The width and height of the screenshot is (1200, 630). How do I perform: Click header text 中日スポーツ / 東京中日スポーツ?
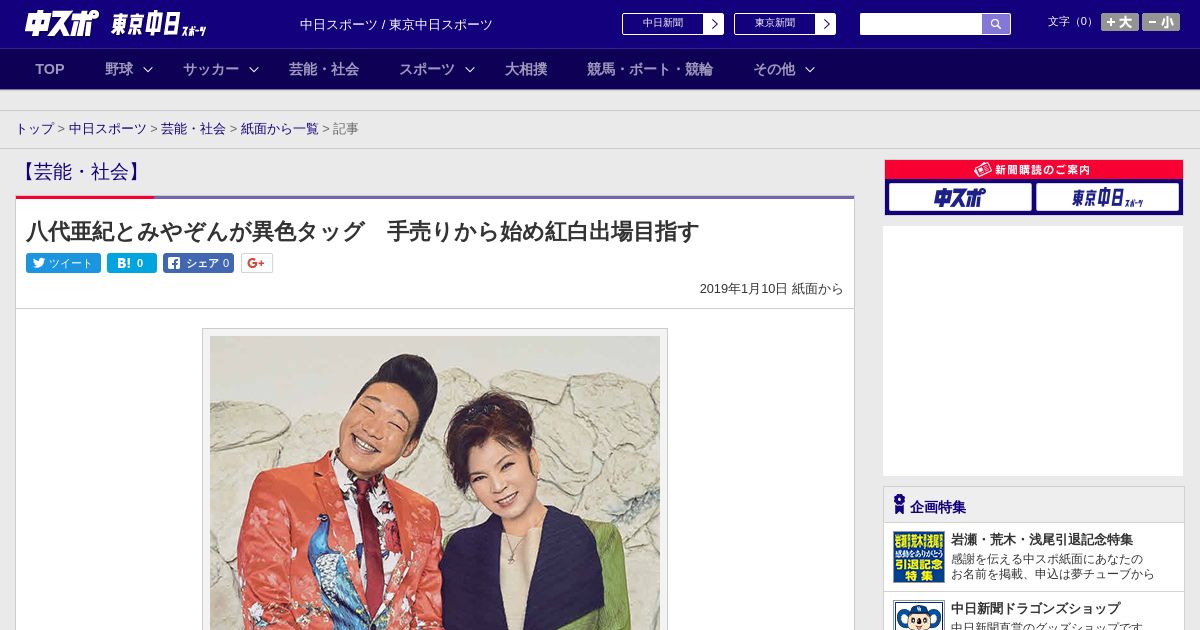pyautogui.click(x=396, y=25)
